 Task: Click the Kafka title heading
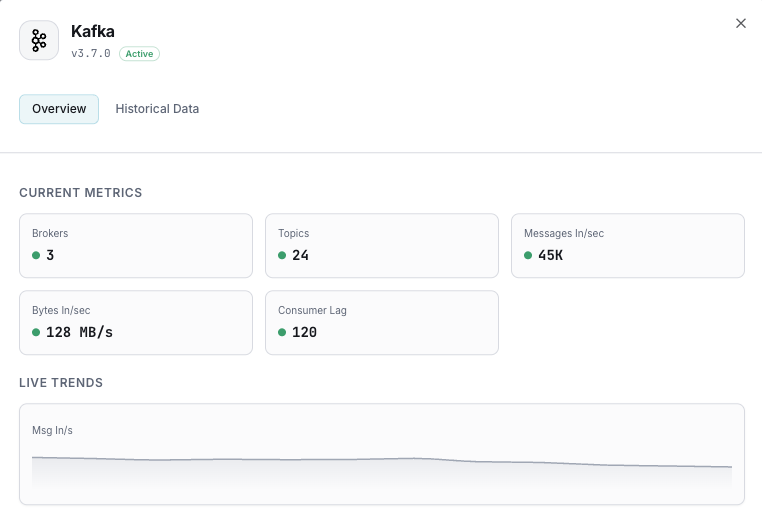pos(93,32)
